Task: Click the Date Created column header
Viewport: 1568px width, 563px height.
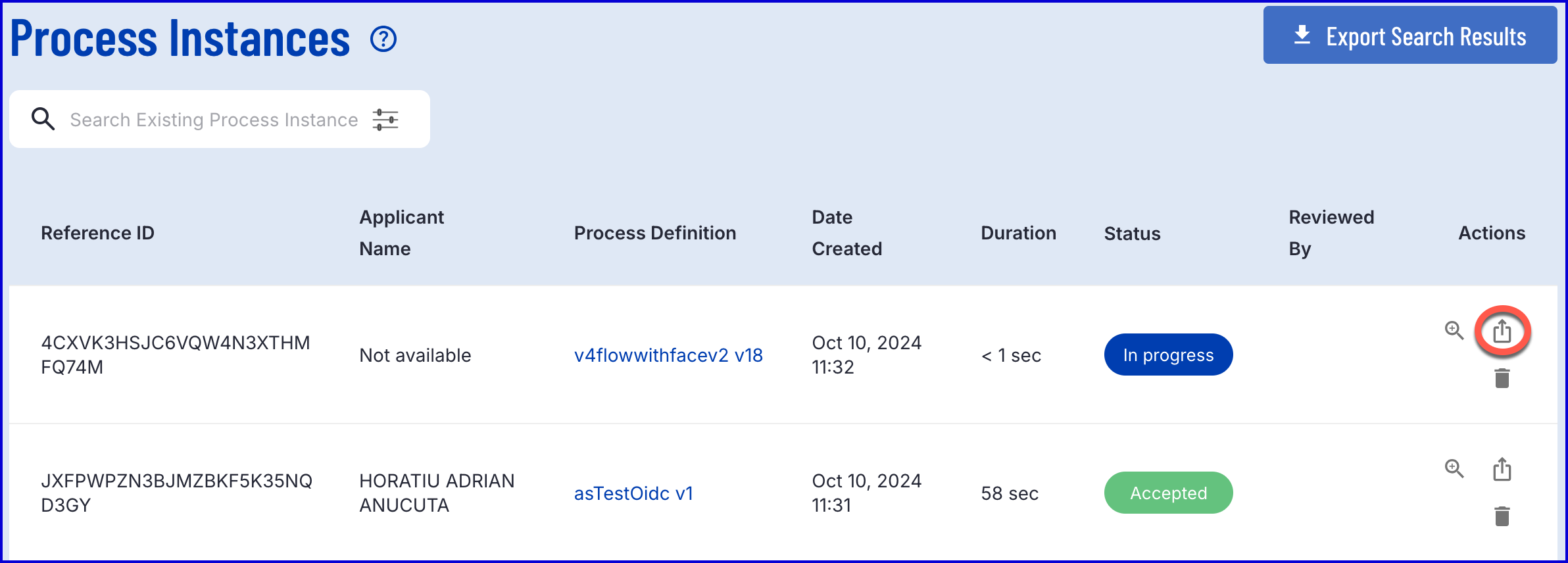Action: [x=846, y=233]
